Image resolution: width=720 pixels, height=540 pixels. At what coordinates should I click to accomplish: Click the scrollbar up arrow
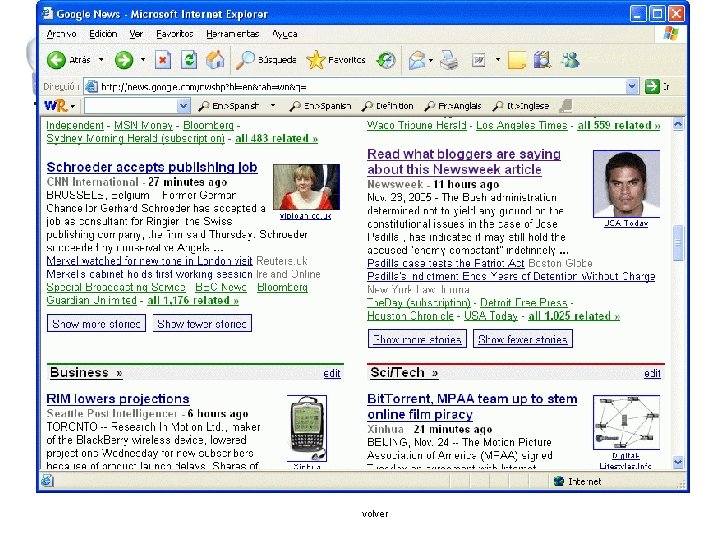(x=678, y=124)
